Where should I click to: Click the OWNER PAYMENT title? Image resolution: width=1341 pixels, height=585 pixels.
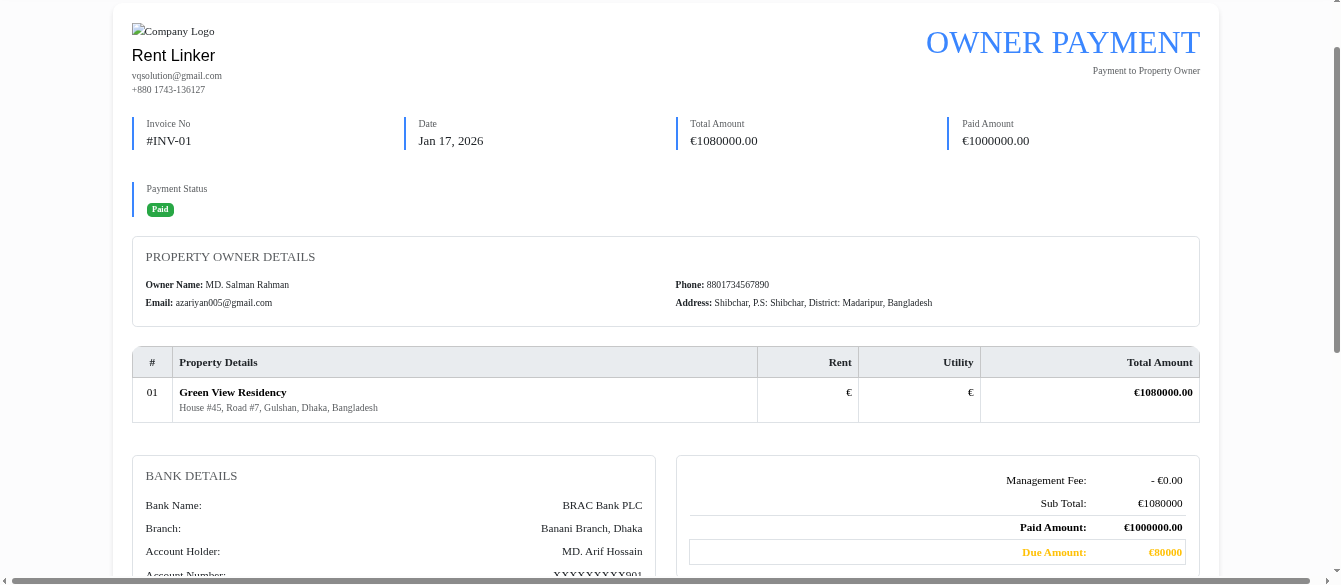click(x=1062, y=43)
